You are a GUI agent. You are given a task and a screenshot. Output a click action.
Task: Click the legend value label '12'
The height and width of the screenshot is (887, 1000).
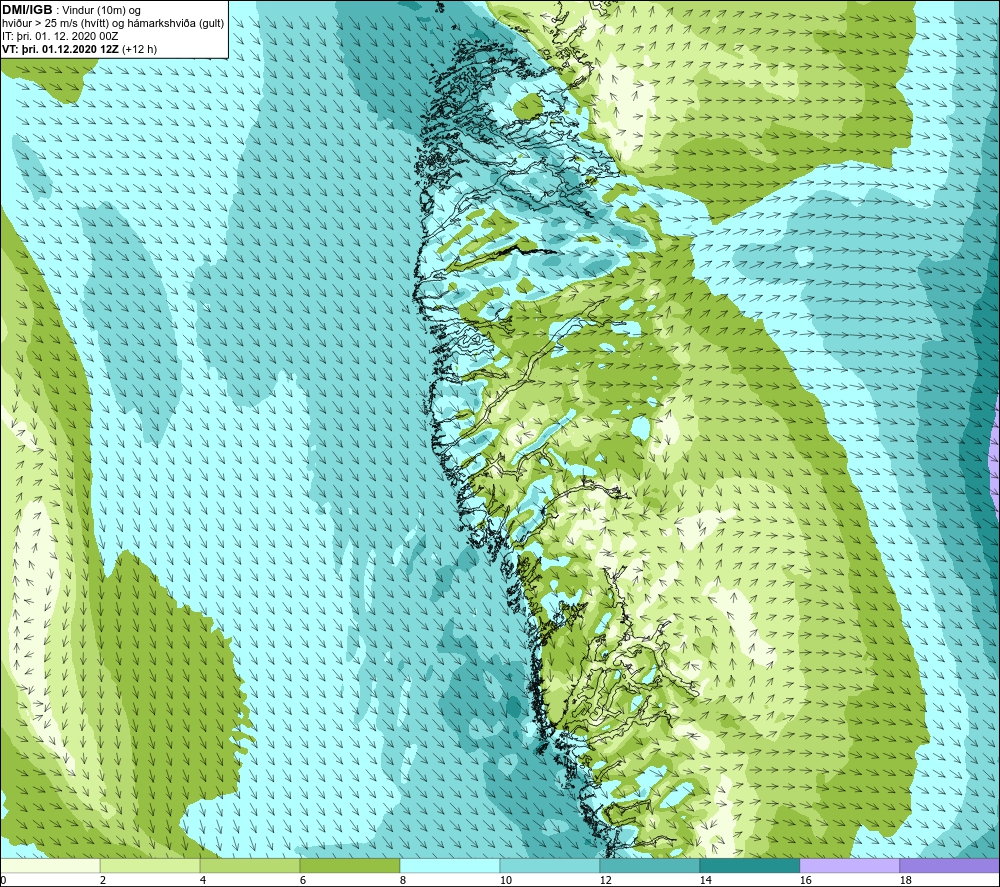[x=605, y=880]
